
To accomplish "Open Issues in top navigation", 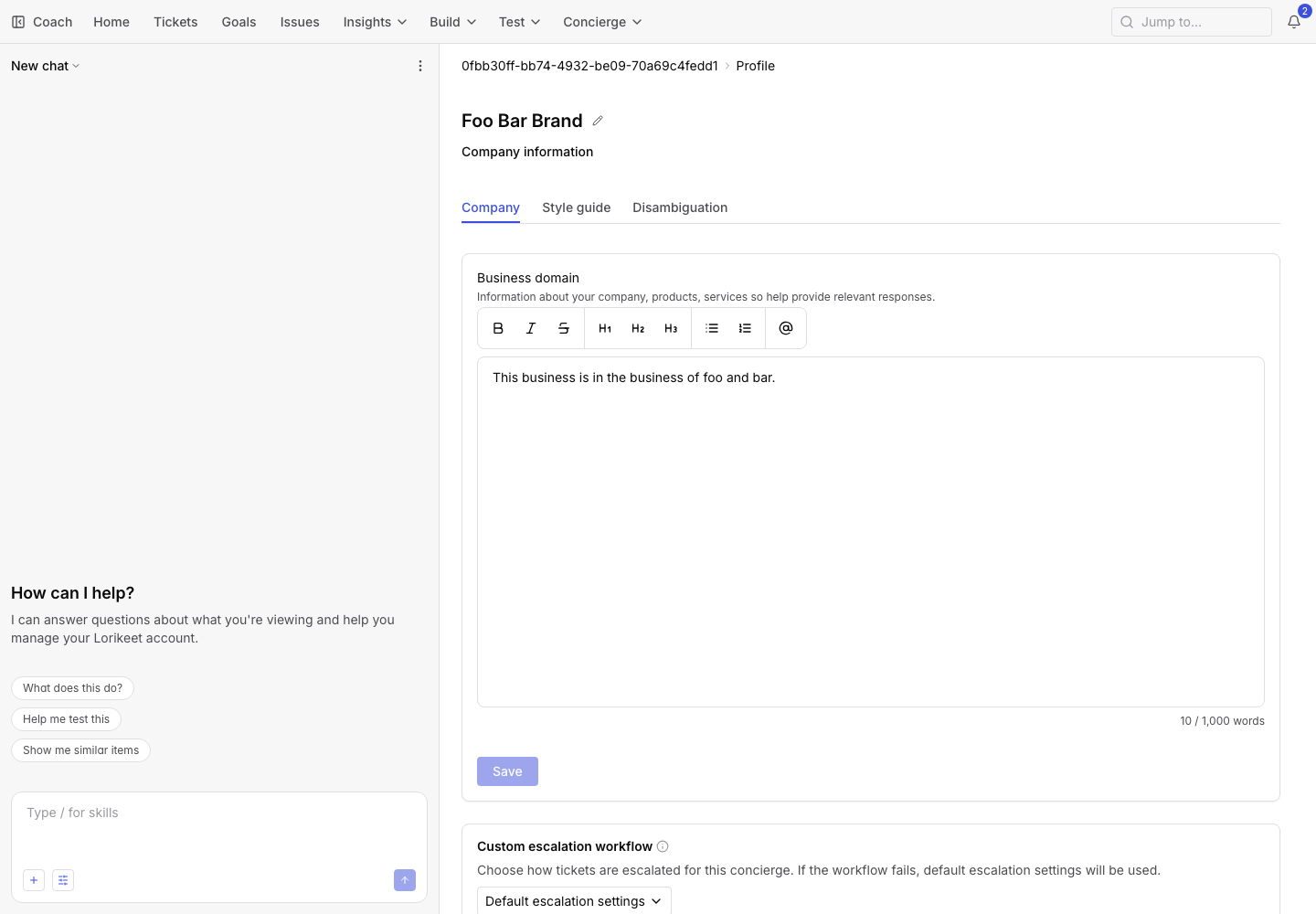I will point(300,22).
